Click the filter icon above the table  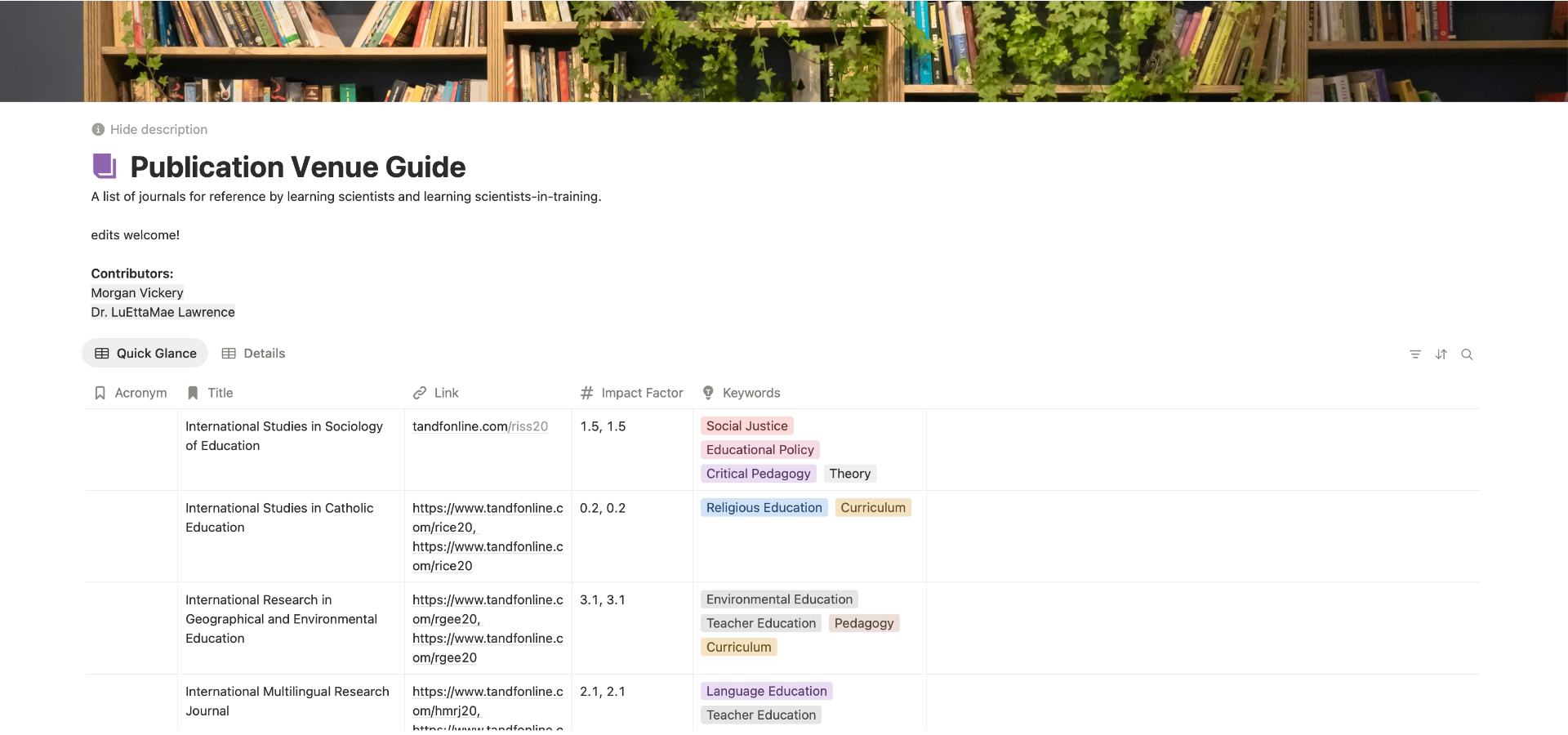pos(1415,354)
